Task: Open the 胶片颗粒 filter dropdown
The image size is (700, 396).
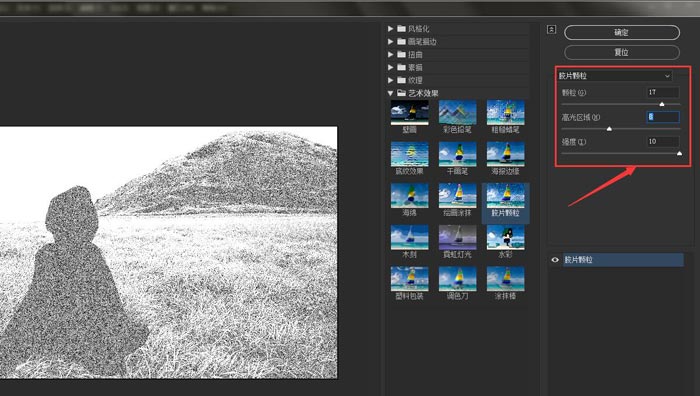Action: (615, 76)
